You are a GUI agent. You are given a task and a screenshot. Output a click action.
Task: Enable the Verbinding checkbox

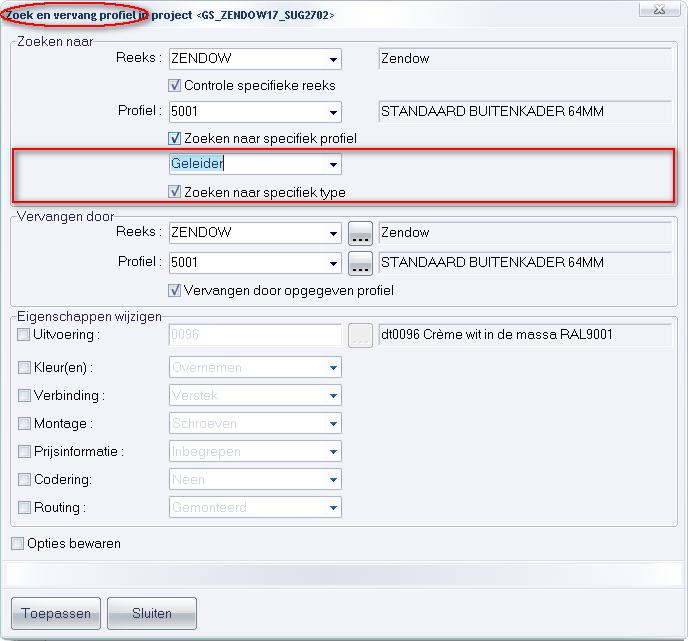tap(24, 395)
